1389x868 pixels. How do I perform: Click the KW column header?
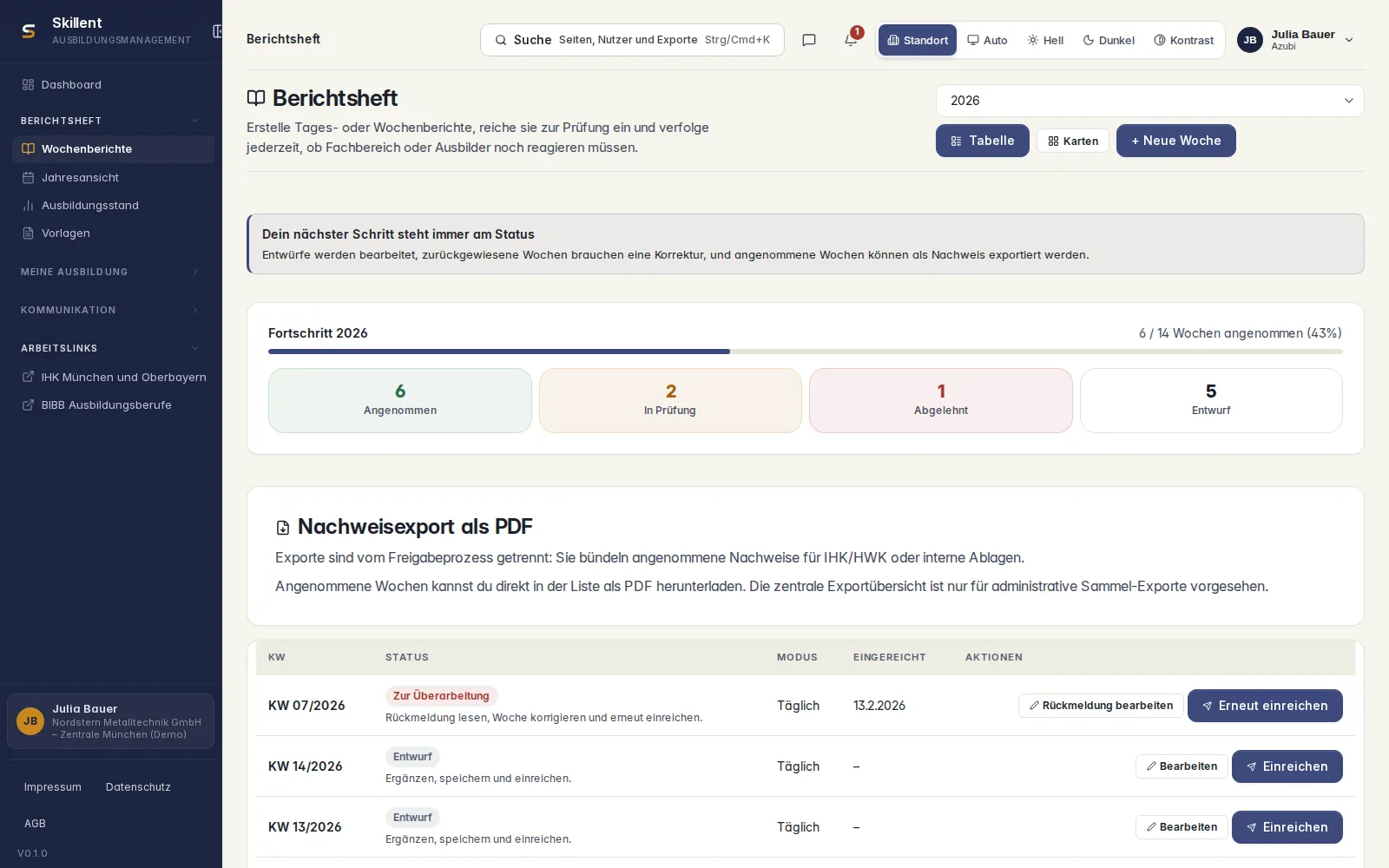pyautogui.click(x=277, y=657)
